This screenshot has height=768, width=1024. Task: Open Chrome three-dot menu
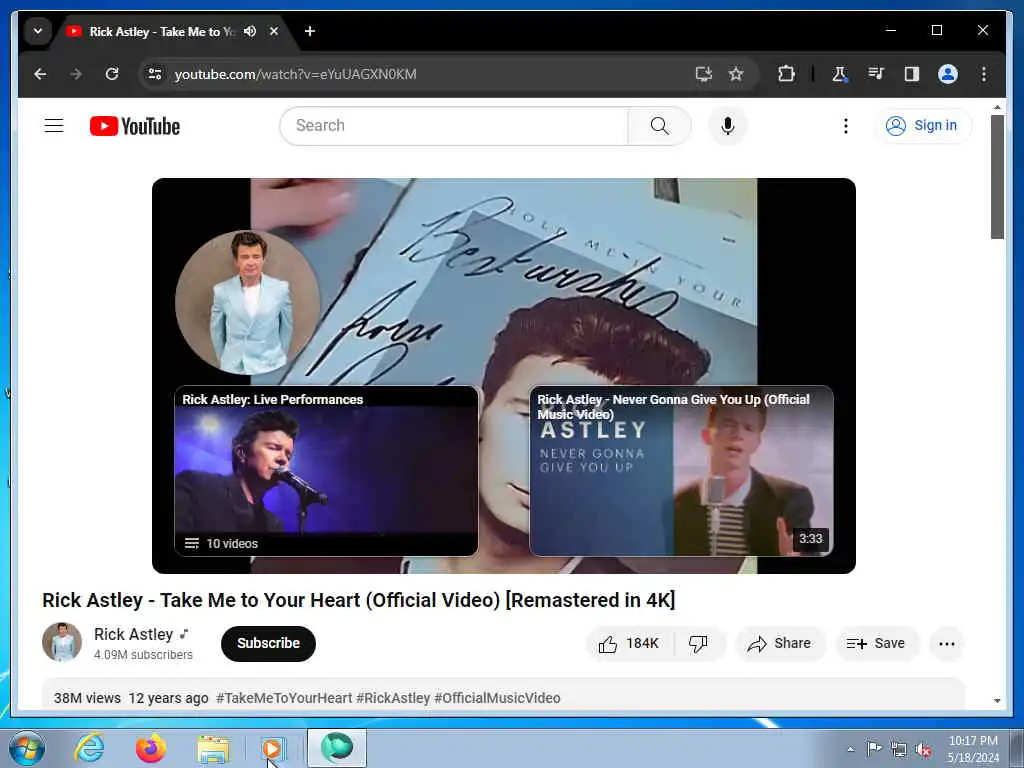(x=984, y=74)
